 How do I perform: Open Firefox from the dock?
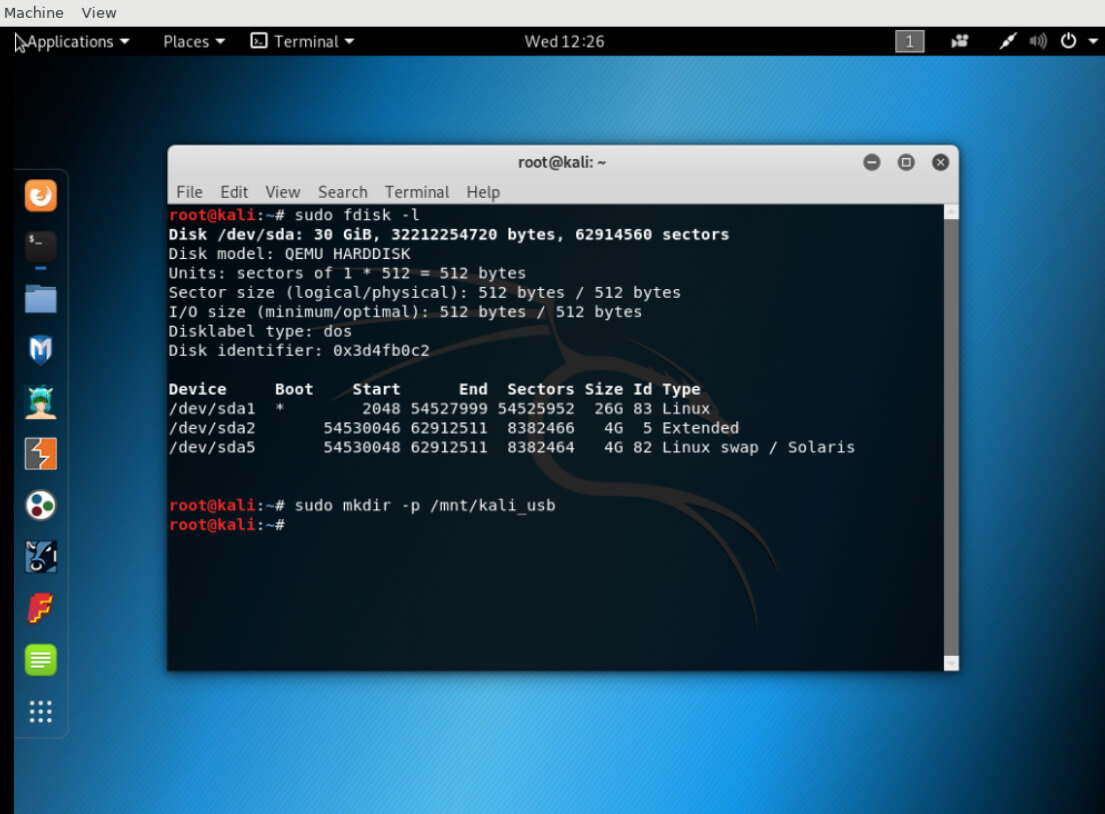pos(39,195)
